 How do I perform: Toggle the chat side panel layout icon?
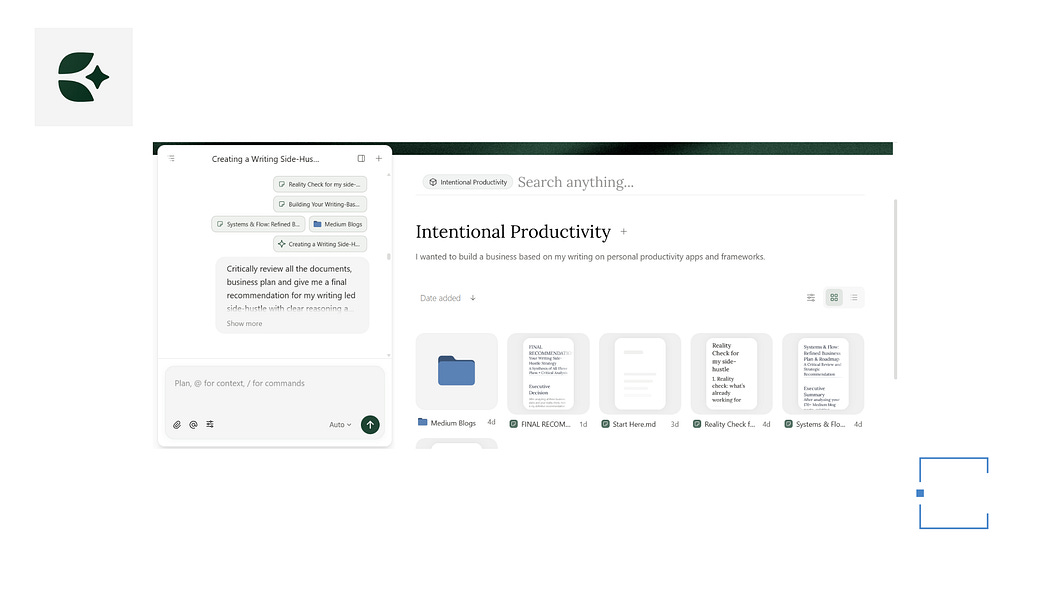coord(362,159)
